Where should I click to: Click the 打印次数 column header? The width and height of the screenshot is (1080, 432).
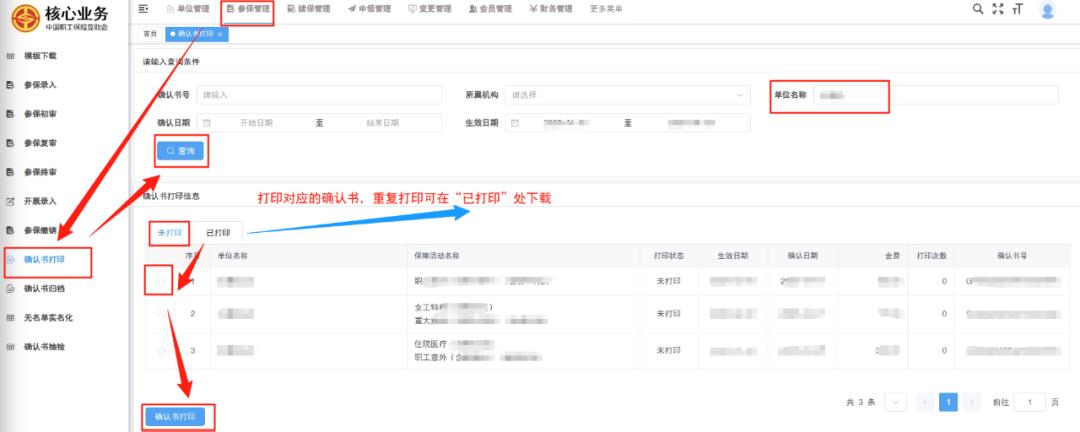pyautogui.click(x=931, y=255)
